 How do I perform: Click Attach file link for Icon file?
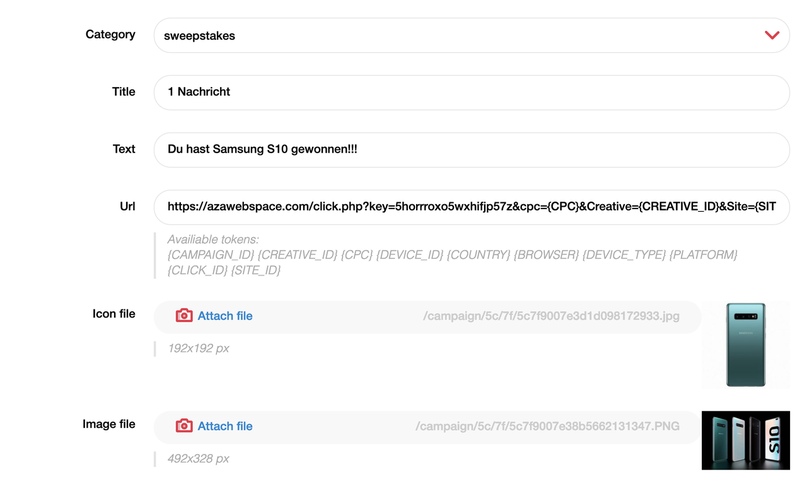pos(225,316)
